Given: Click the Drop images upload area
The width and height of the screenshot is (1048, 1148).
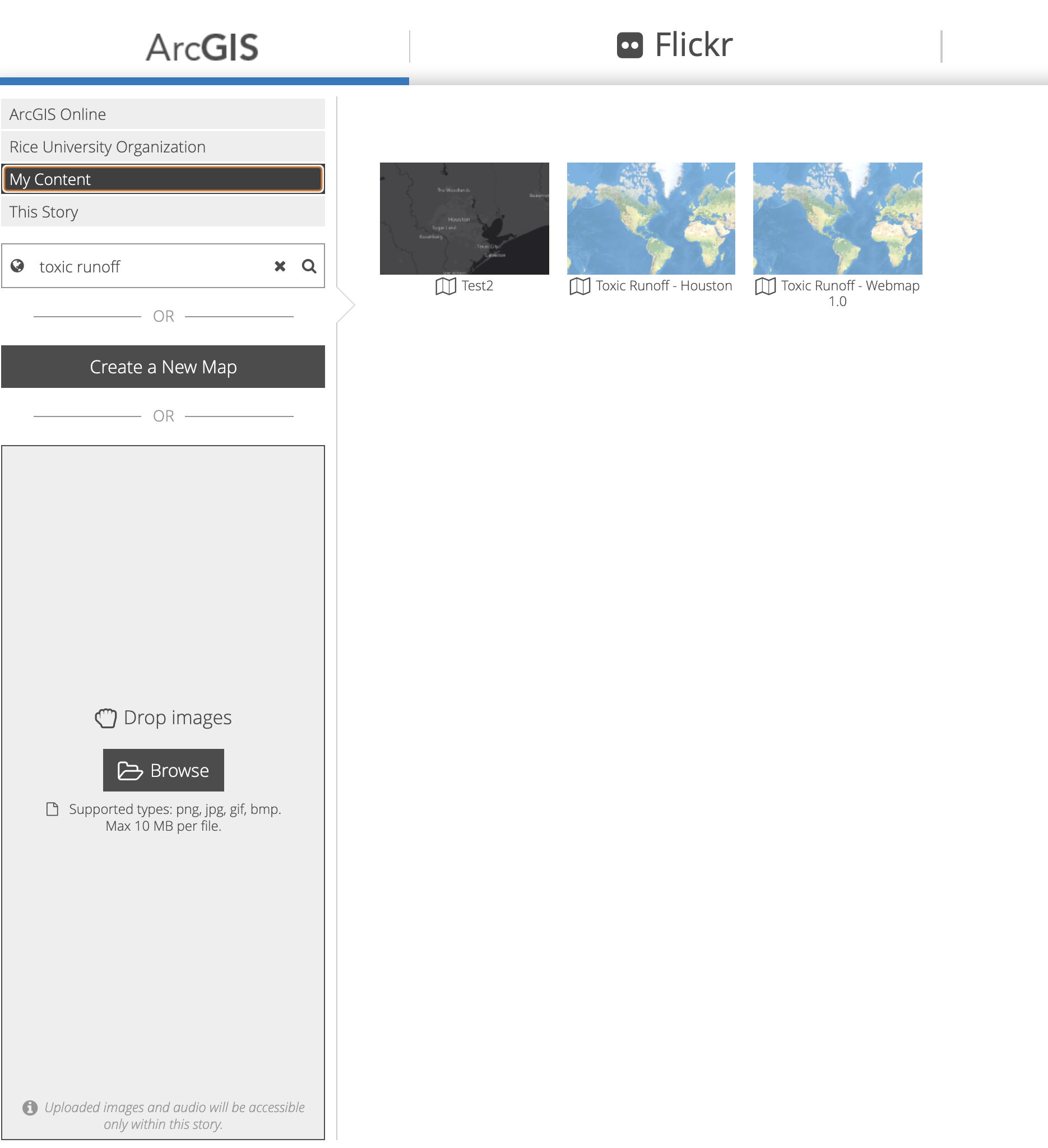Looking at the screenshot, I should tap(163, 792).
